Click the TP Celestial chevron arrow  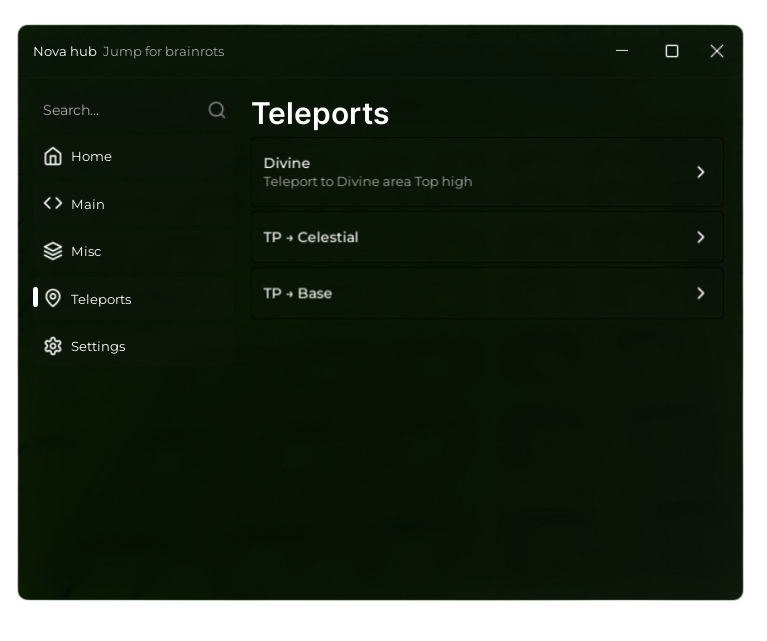coord(701,237)
